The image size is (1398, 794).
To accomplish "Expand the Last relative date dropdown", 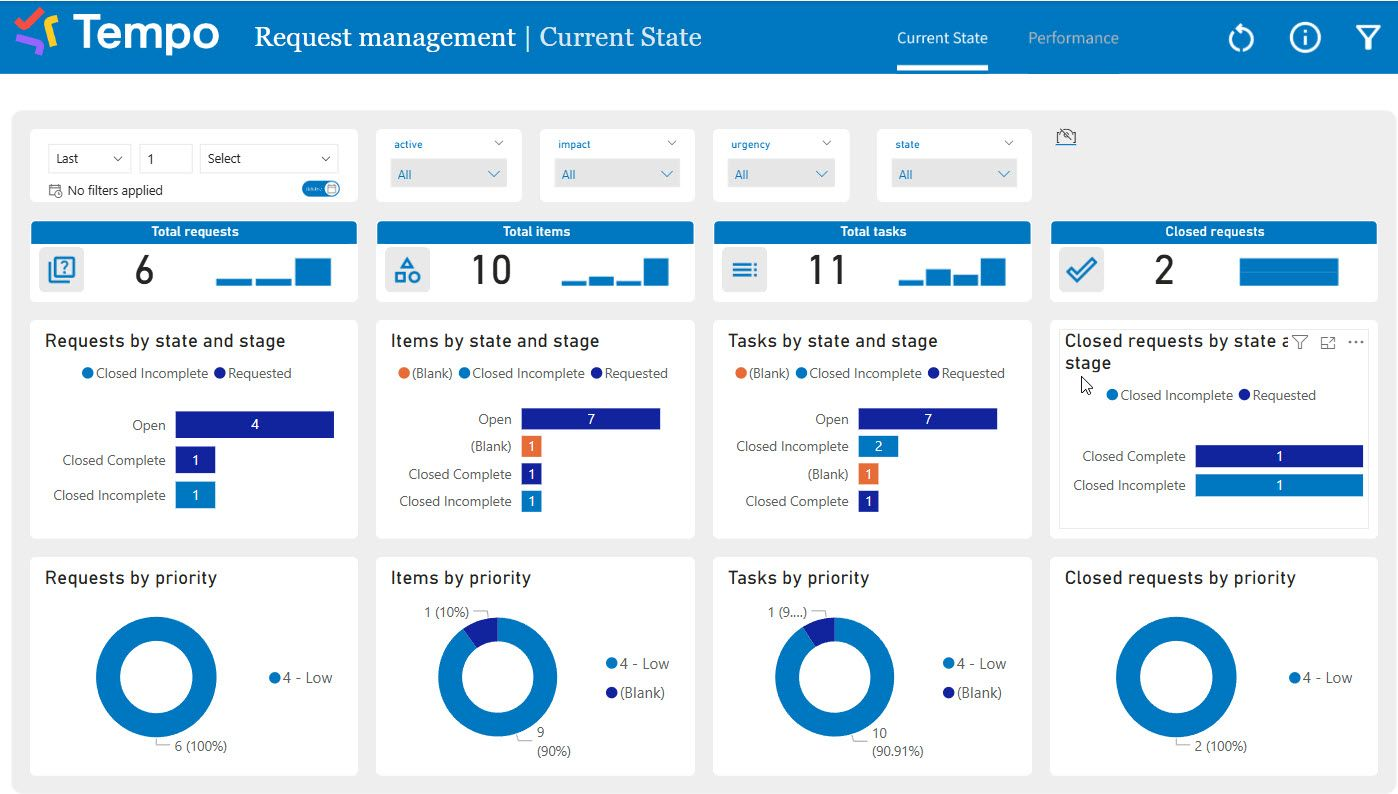I will point(89,159).
